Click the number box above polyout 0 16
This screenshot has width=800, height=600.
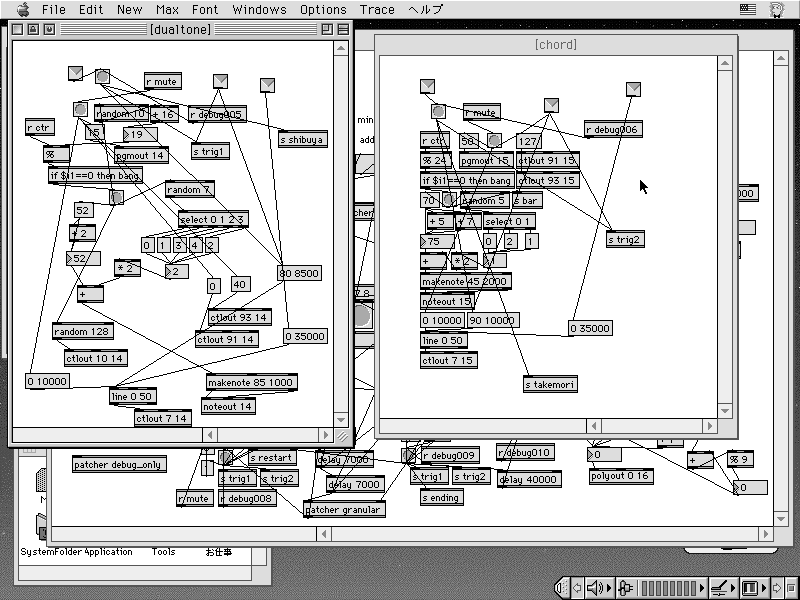pos(604,454)
